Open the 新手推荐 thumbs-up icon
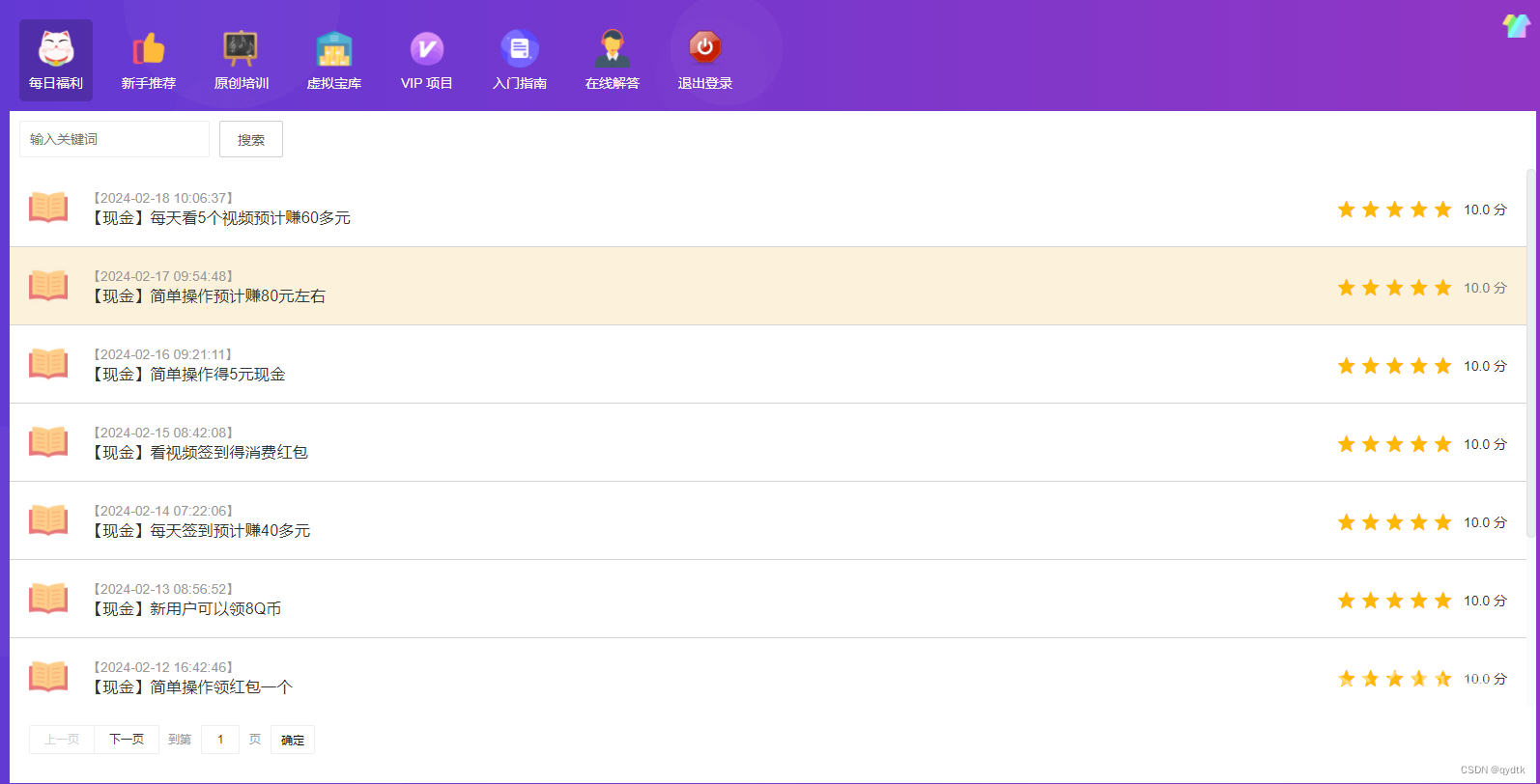This screenshot has width=1540, height=784. pyautogui.click(x=149, y=47)
